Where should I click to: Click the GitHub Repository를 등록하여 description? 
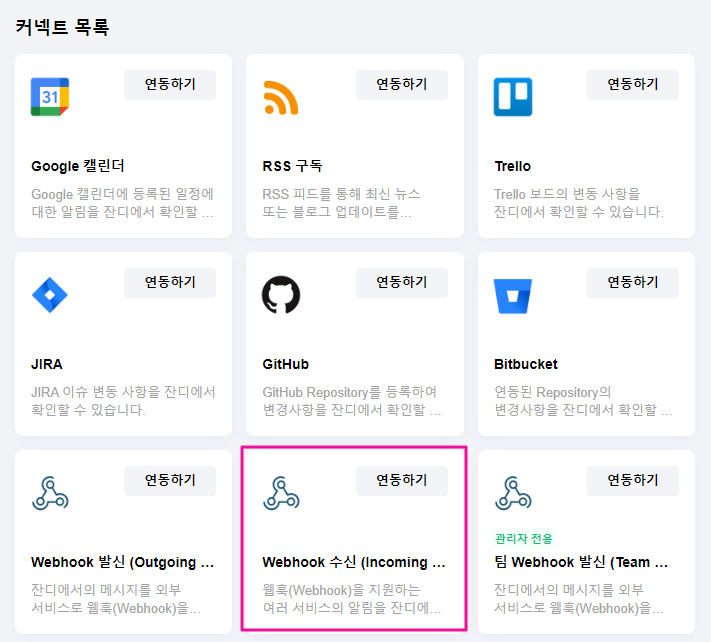click(x=352, y=401)
